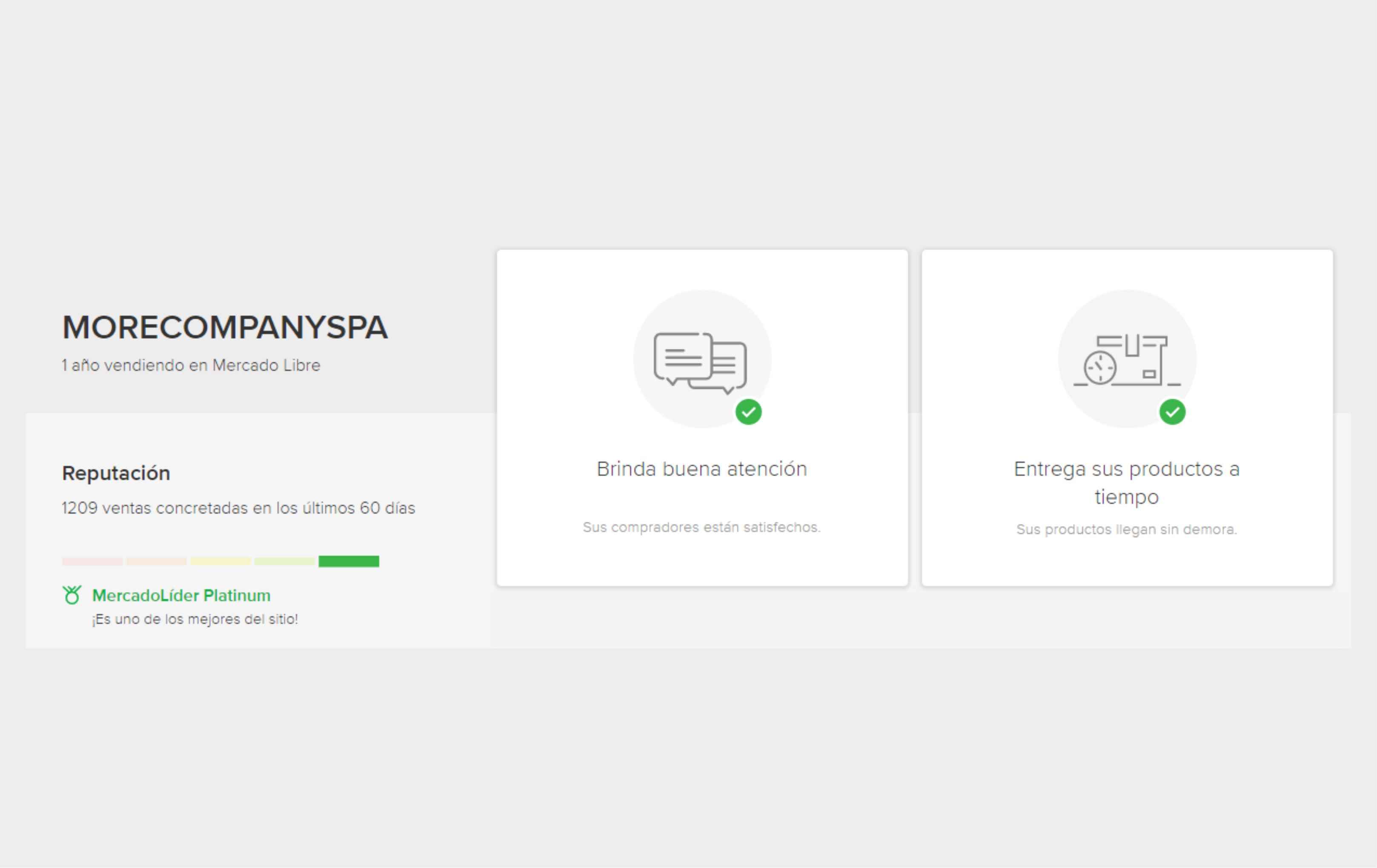The width and height of the screenshot is (1377, 868).
Task: Click the light green reputation bar segment
Action: (x=284, y=561)
